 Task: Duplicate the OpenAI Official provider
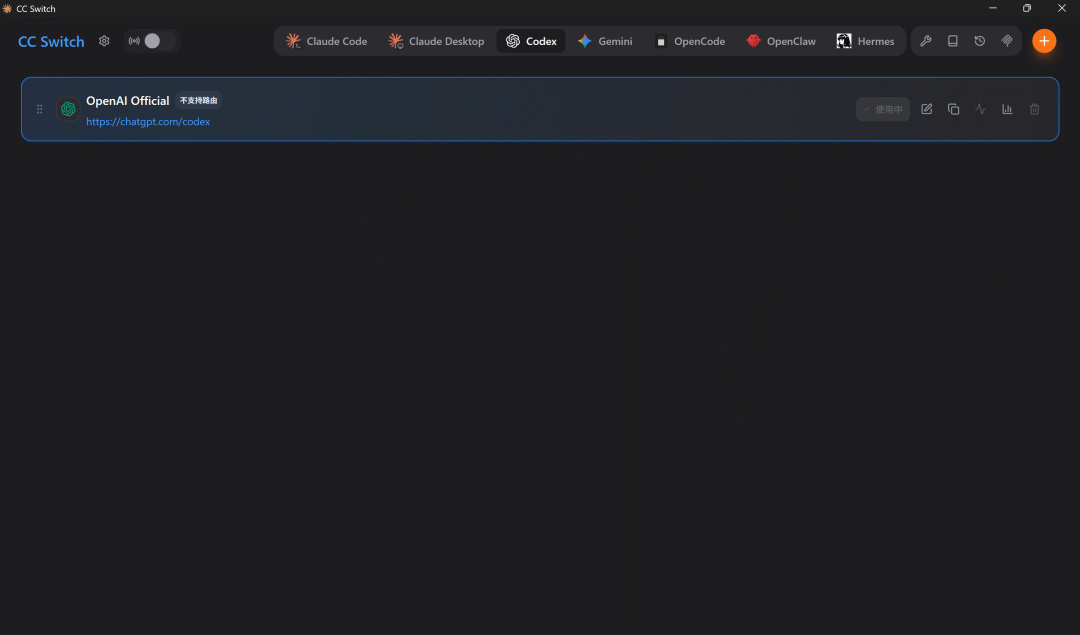(953, 109)
